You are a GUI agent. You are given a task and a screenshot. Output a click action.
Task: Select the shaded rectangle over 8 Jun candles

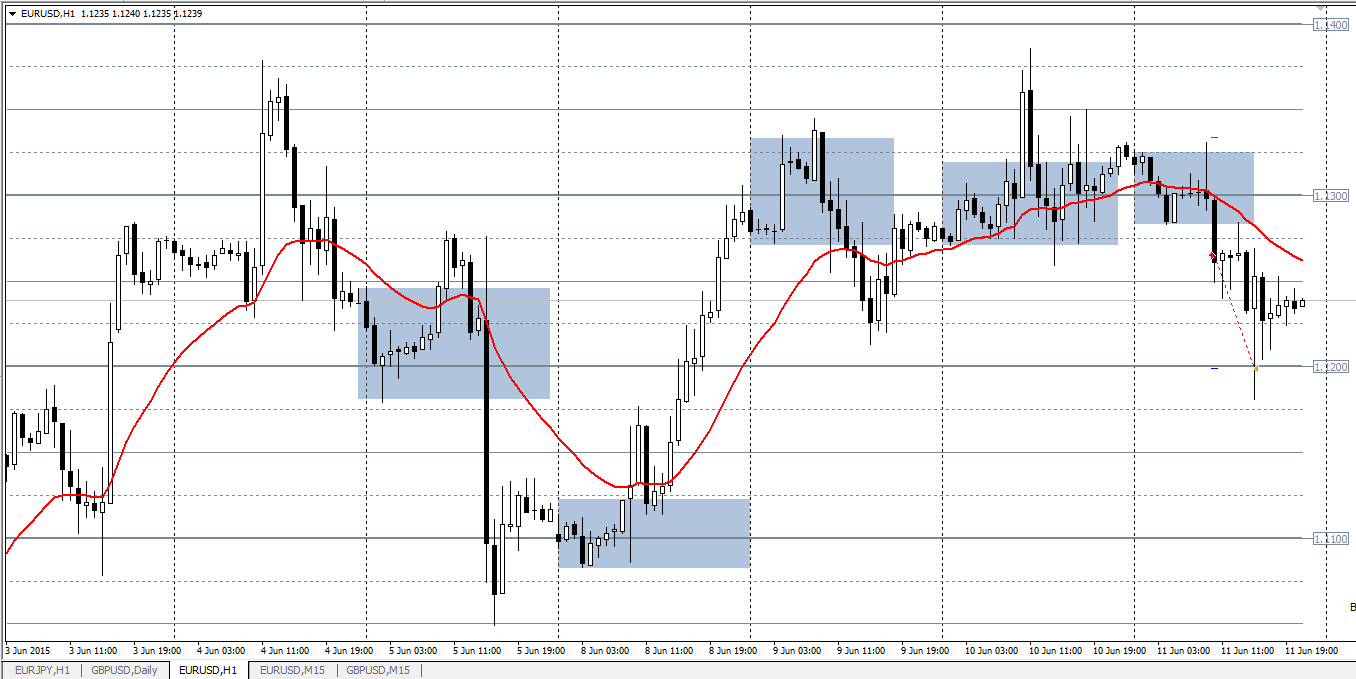(x=654, y=533)
